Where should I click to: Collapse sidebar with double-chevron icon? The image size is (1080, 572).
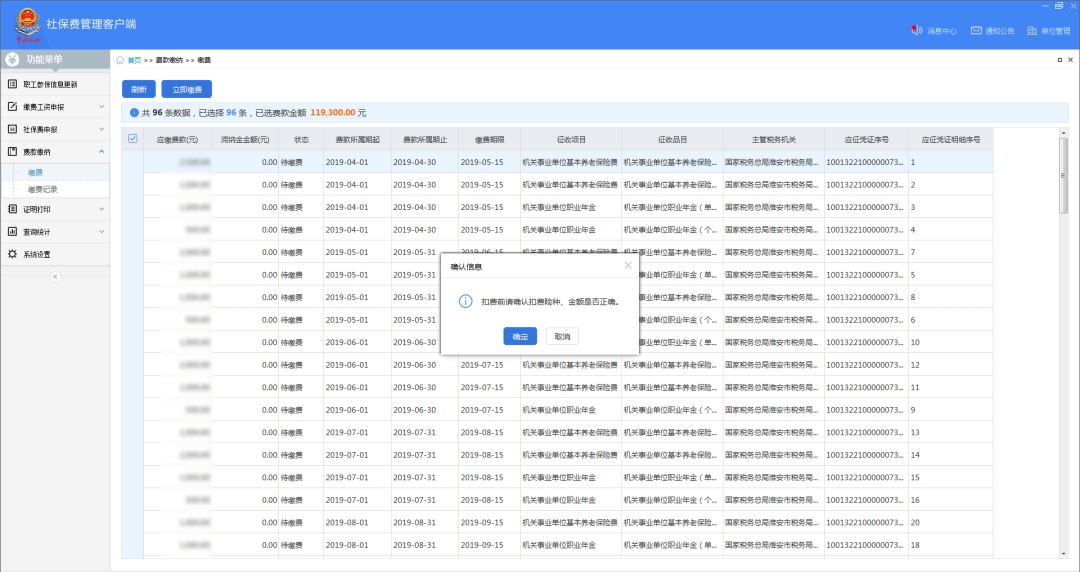pos(55,276)
